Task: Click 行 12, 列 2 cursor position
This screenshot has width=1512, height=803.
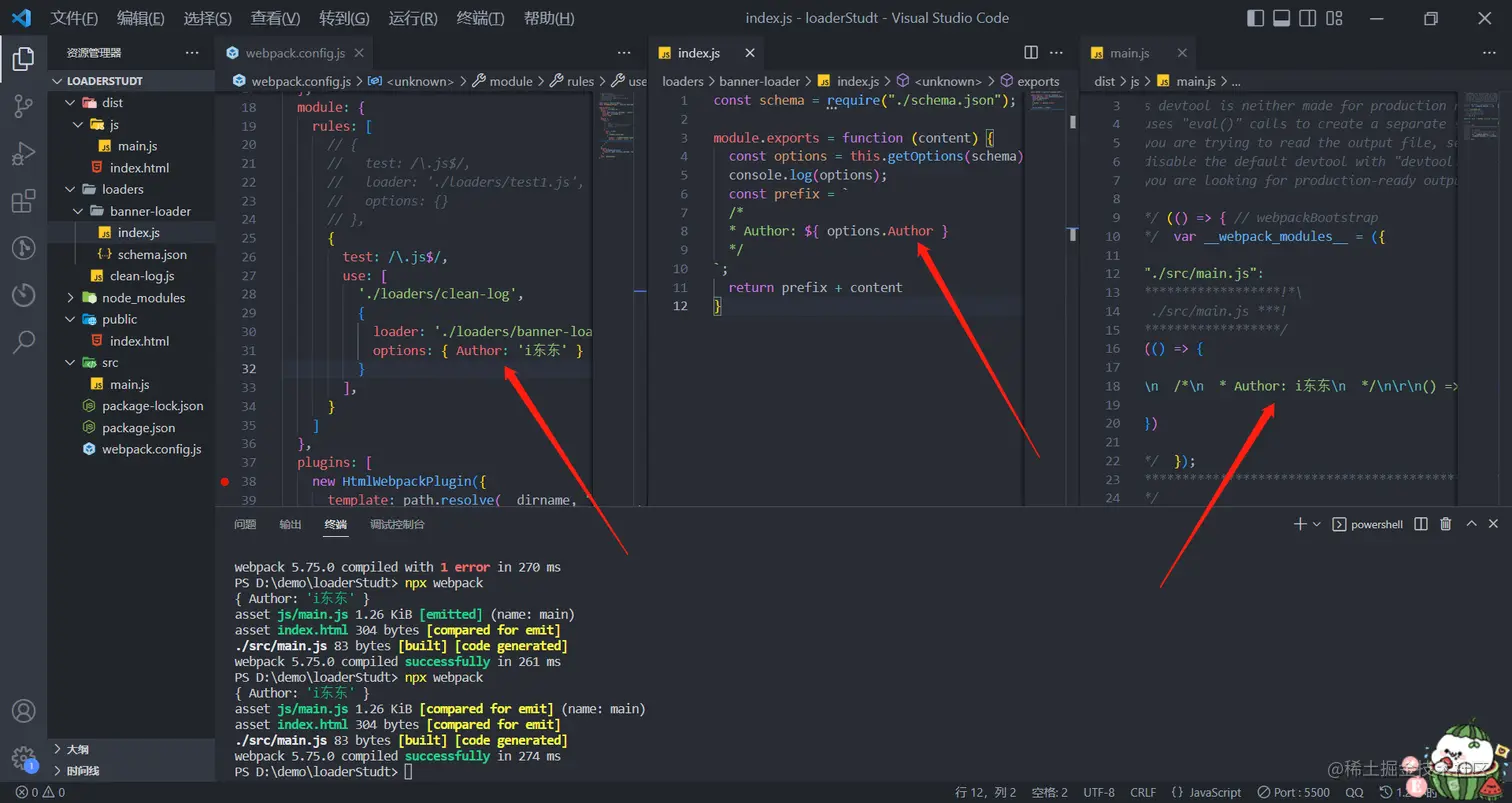Action: (983, 792)
